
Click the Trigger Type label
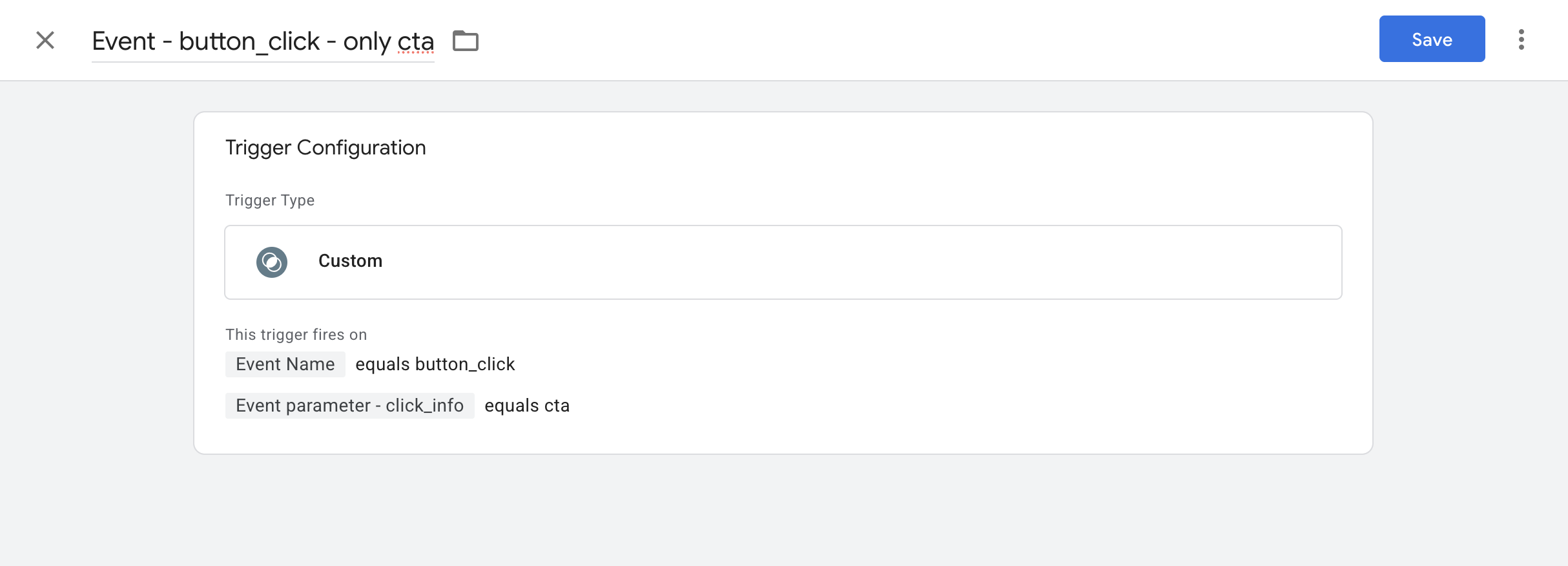point(270,200)
